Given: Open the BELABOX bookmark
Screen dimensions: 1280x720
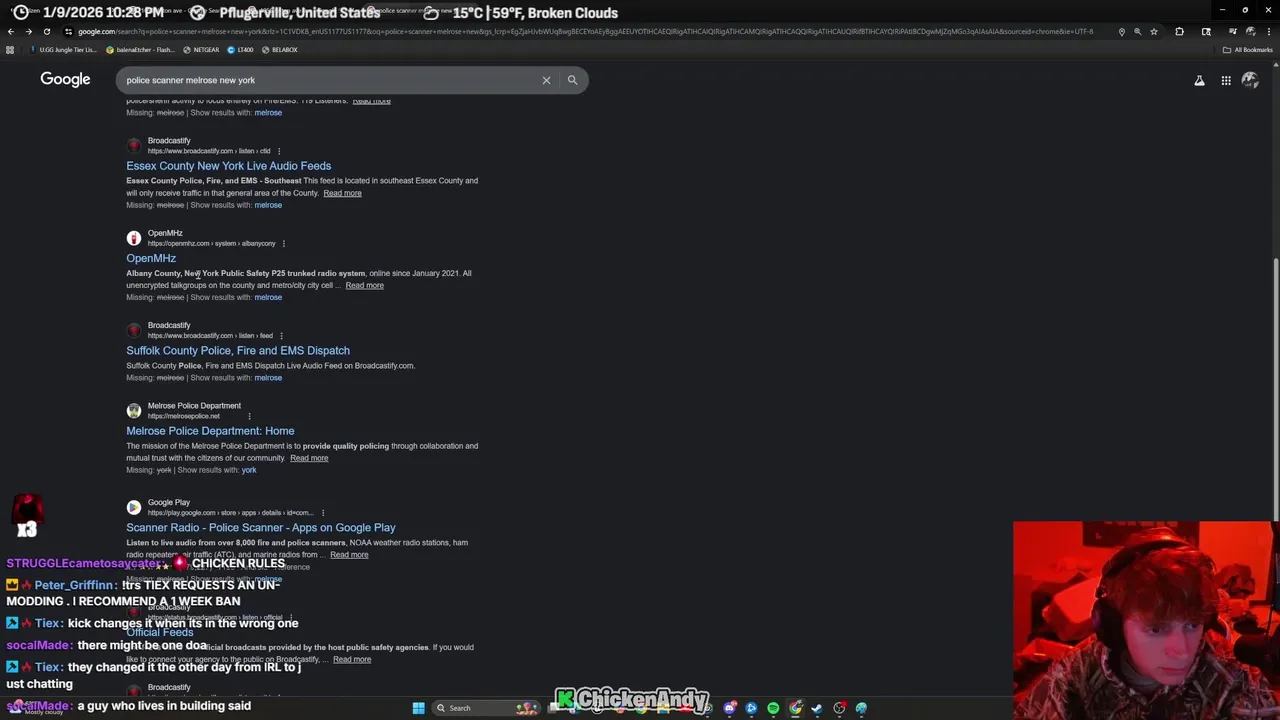Looking at the screenshot, I should (279, 50).
